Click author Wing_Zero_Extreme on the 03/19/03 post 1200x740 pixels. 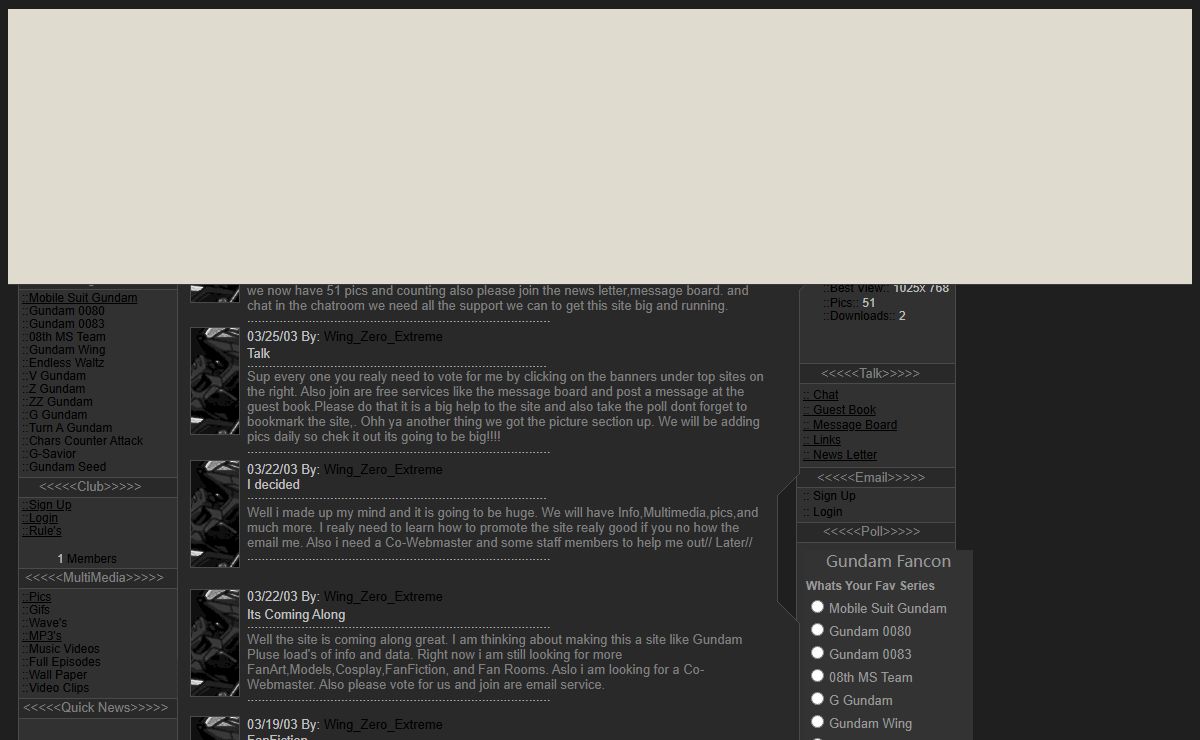point(383,725)
